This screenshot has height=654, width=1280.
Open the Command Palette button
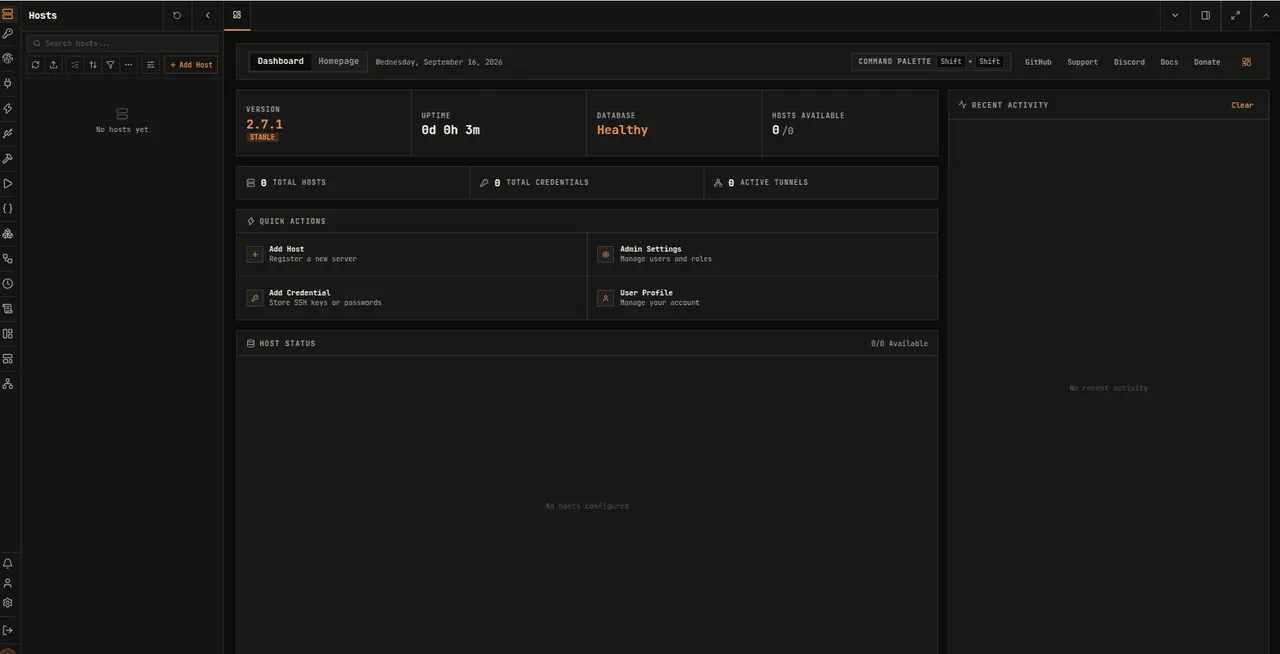click(931, 62)
